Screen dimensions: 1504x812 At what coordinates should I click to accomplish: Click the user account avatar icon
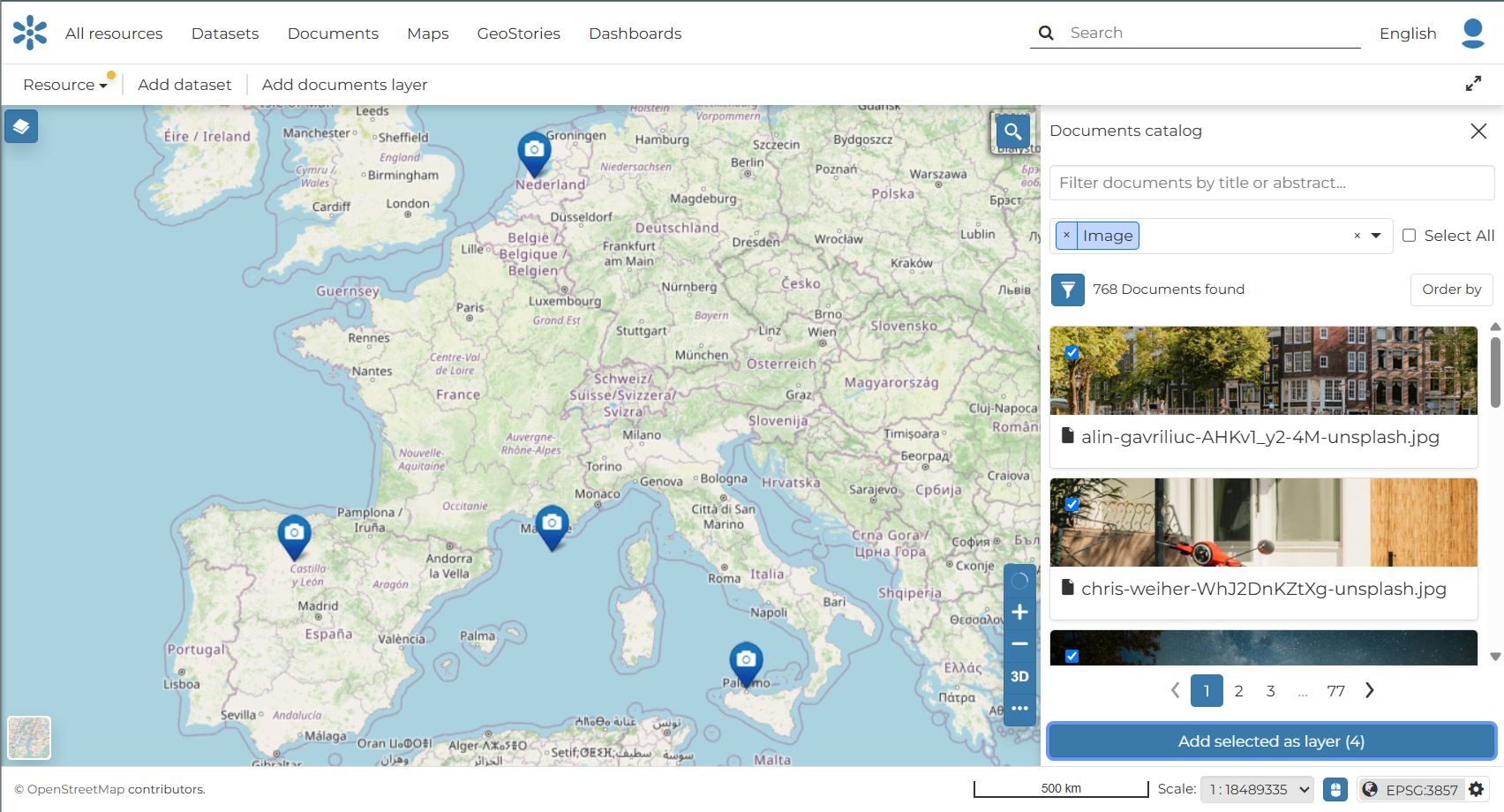pos(1472,34)
